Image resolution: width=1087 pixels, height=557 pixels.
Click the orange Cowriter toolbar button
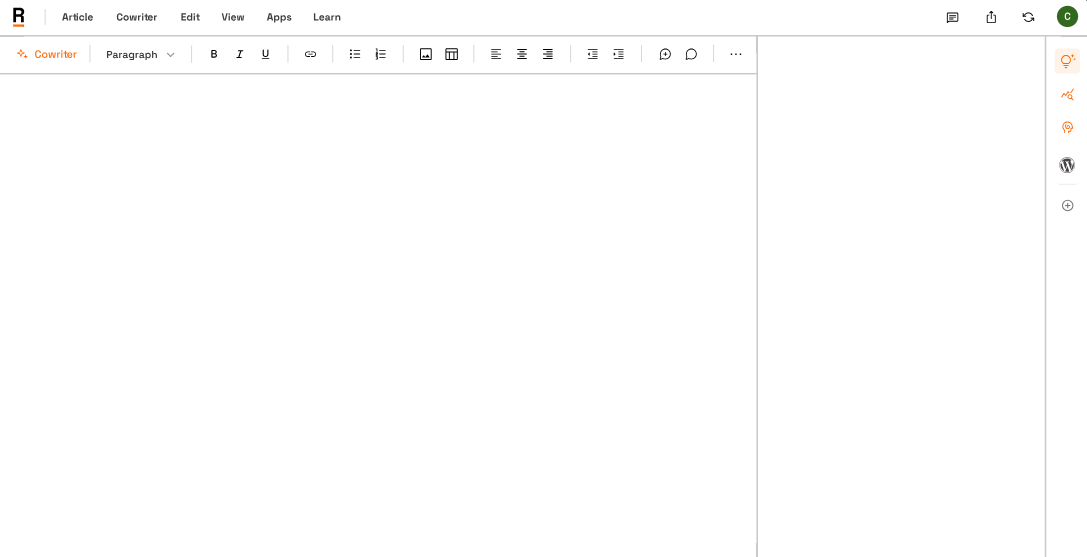pyautogui.click(x=47, y=54)
